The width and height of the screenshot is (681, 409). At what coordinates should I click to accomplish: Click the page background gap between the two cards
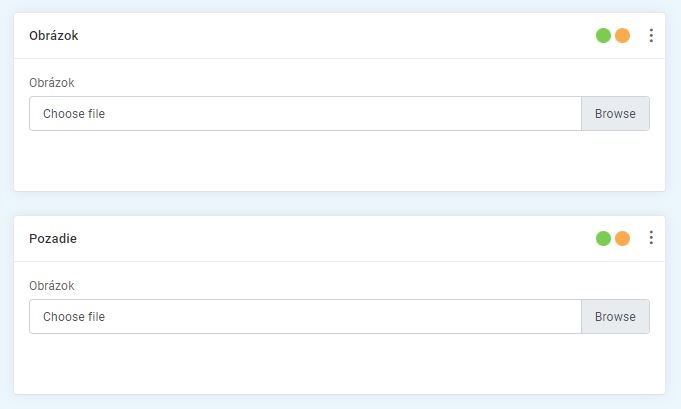(339, 204)
